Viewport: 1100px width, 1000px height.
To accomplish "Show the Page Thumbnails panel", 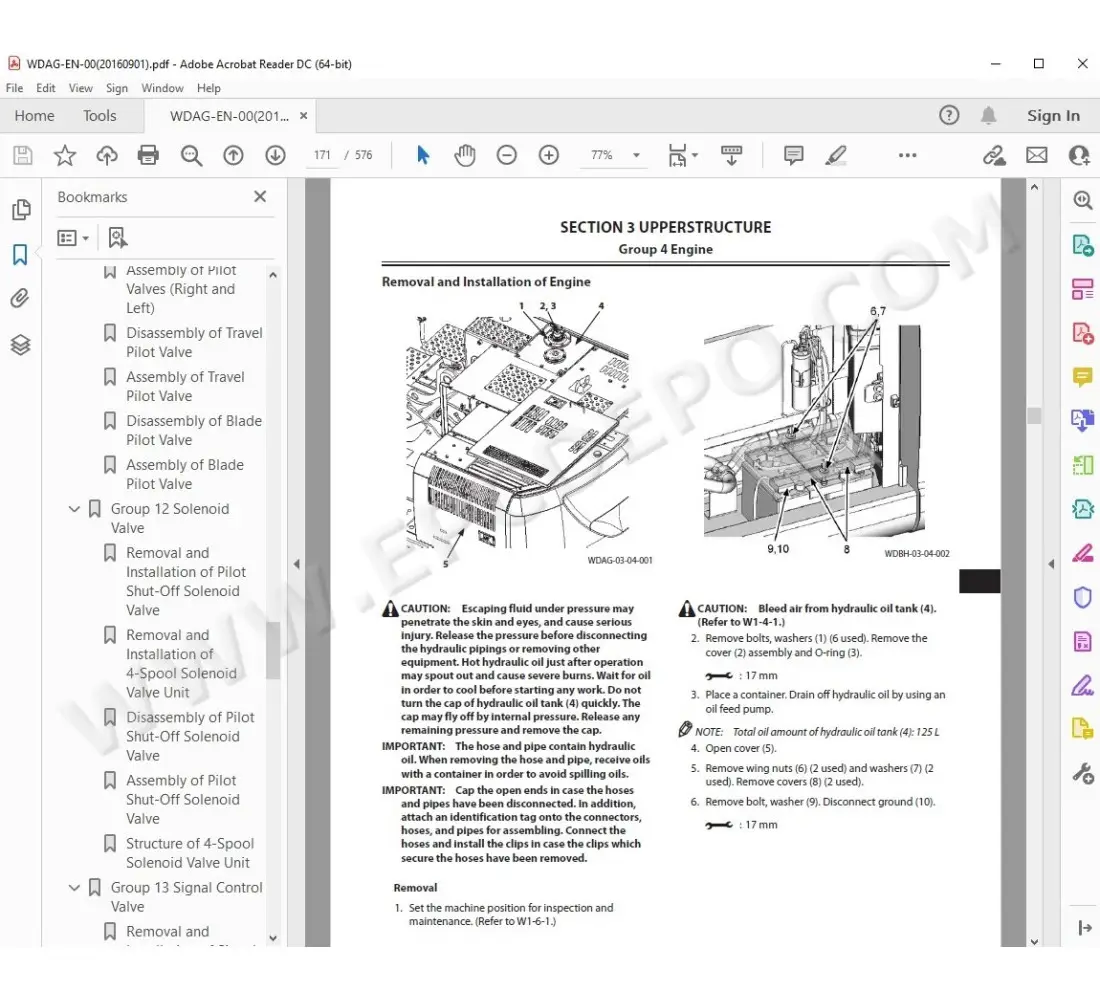I will [x=21, y=209].
